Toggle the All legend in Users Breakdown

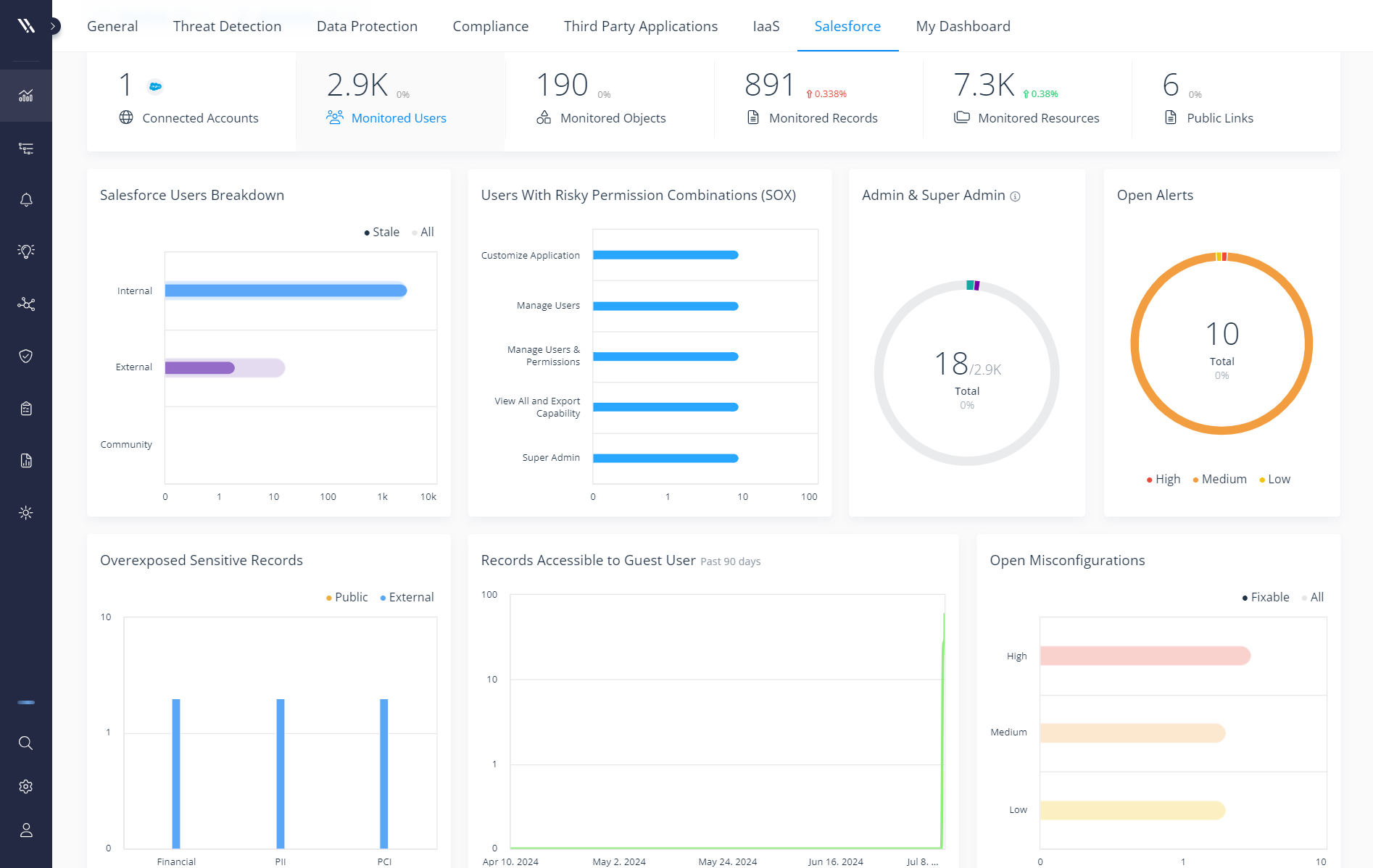[x=423, y=232]
